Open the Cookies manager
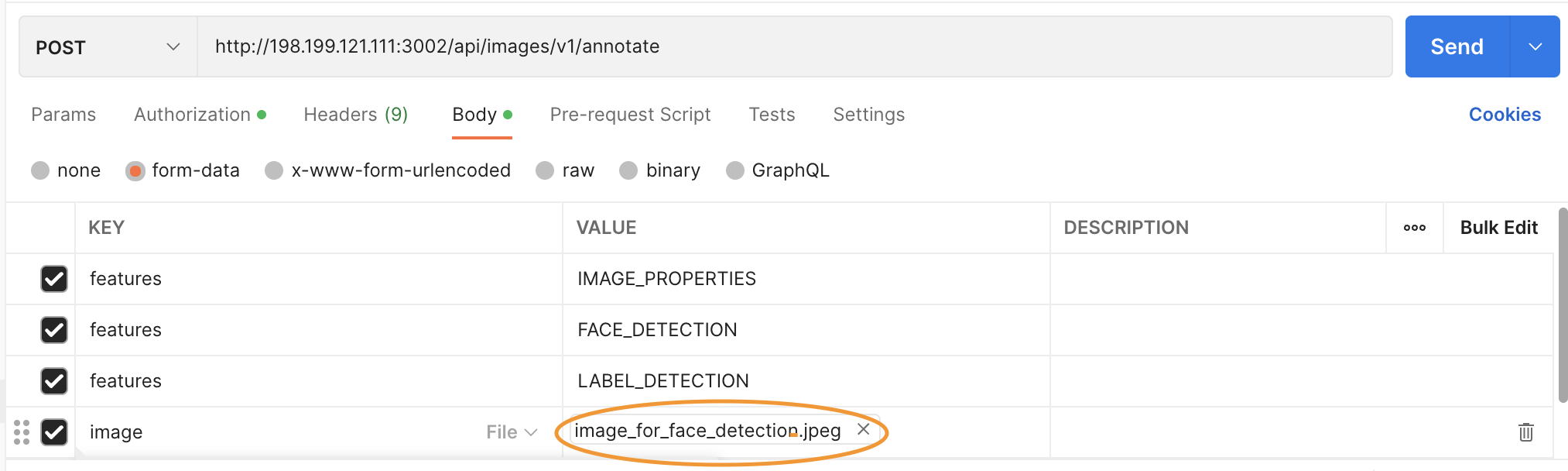The image size is (1568, 471). [1504, 115]
